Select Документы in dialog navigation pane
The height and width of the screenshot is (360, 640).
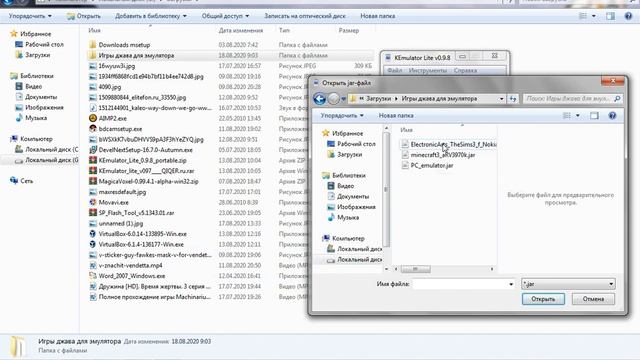click(x=348, y=197)
